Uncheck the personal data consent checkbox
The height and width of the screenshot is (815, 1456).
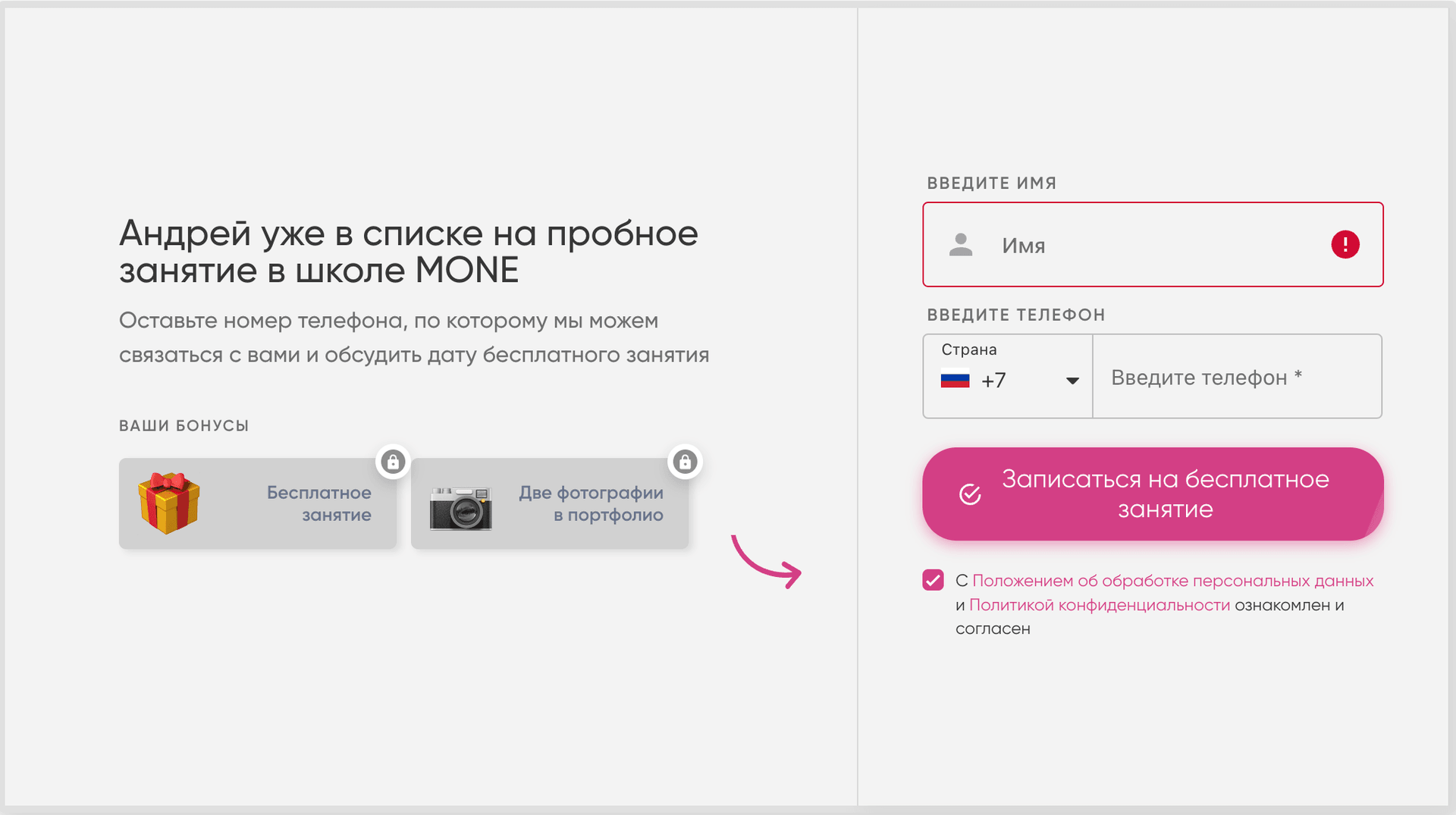click(x=933, y=580)
